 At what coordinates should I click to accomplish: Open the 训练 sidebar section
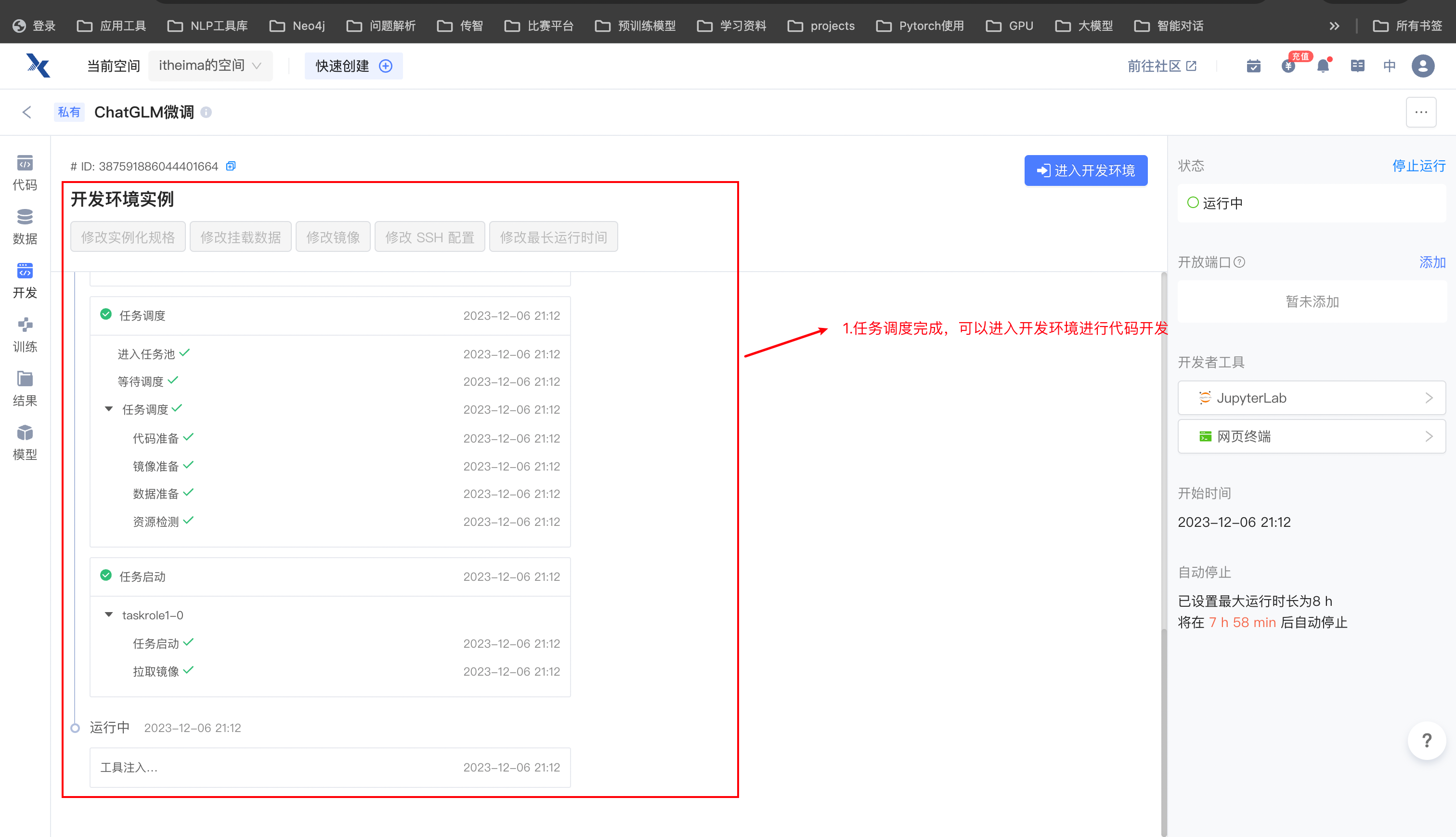tap(25, 335)
